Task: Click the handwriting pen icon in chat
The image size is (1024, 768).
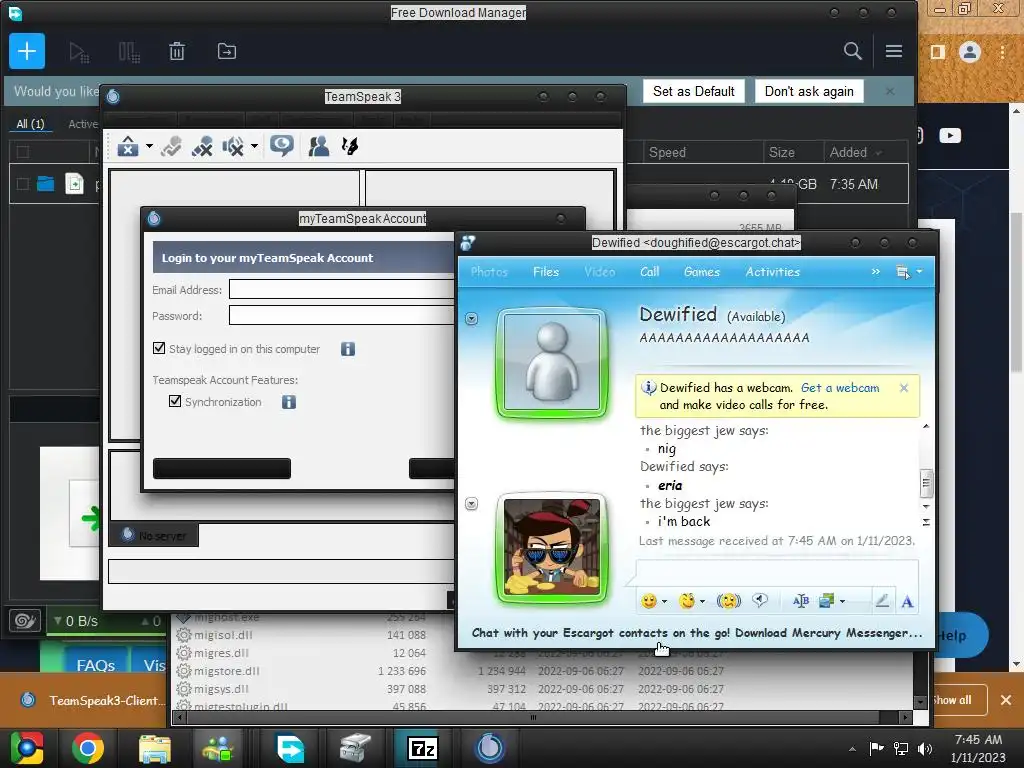Action: pos(882,601)
